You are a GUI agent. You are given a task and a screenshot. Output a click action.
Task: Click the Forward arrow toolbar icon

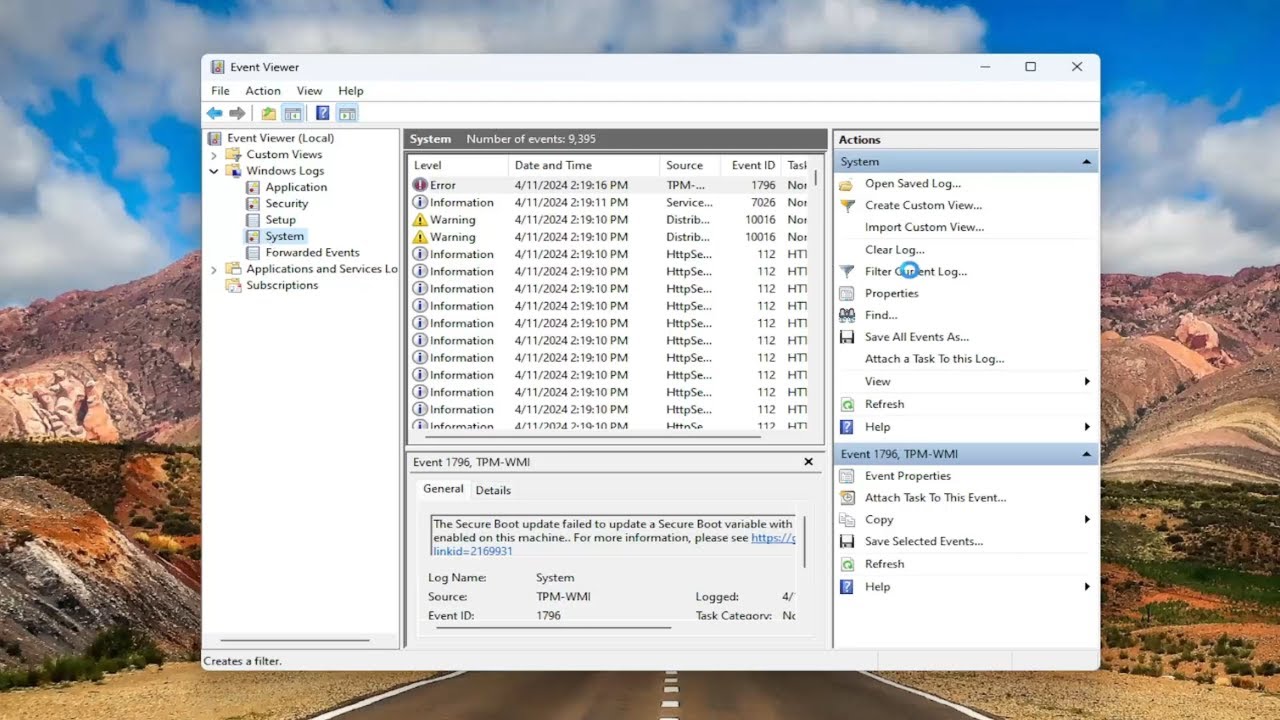tap(237, 113)
